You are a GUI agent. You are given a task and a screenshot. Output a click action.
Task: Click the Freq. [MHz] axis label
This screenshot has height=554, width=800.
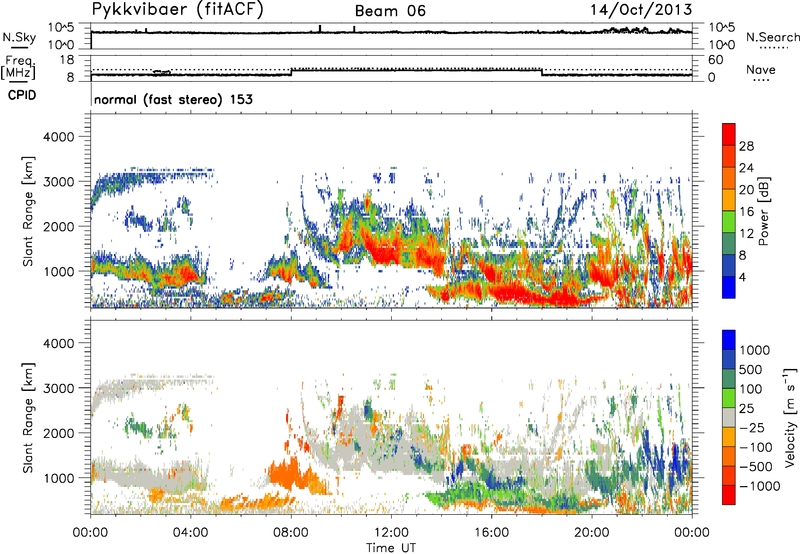coord(18,67)
